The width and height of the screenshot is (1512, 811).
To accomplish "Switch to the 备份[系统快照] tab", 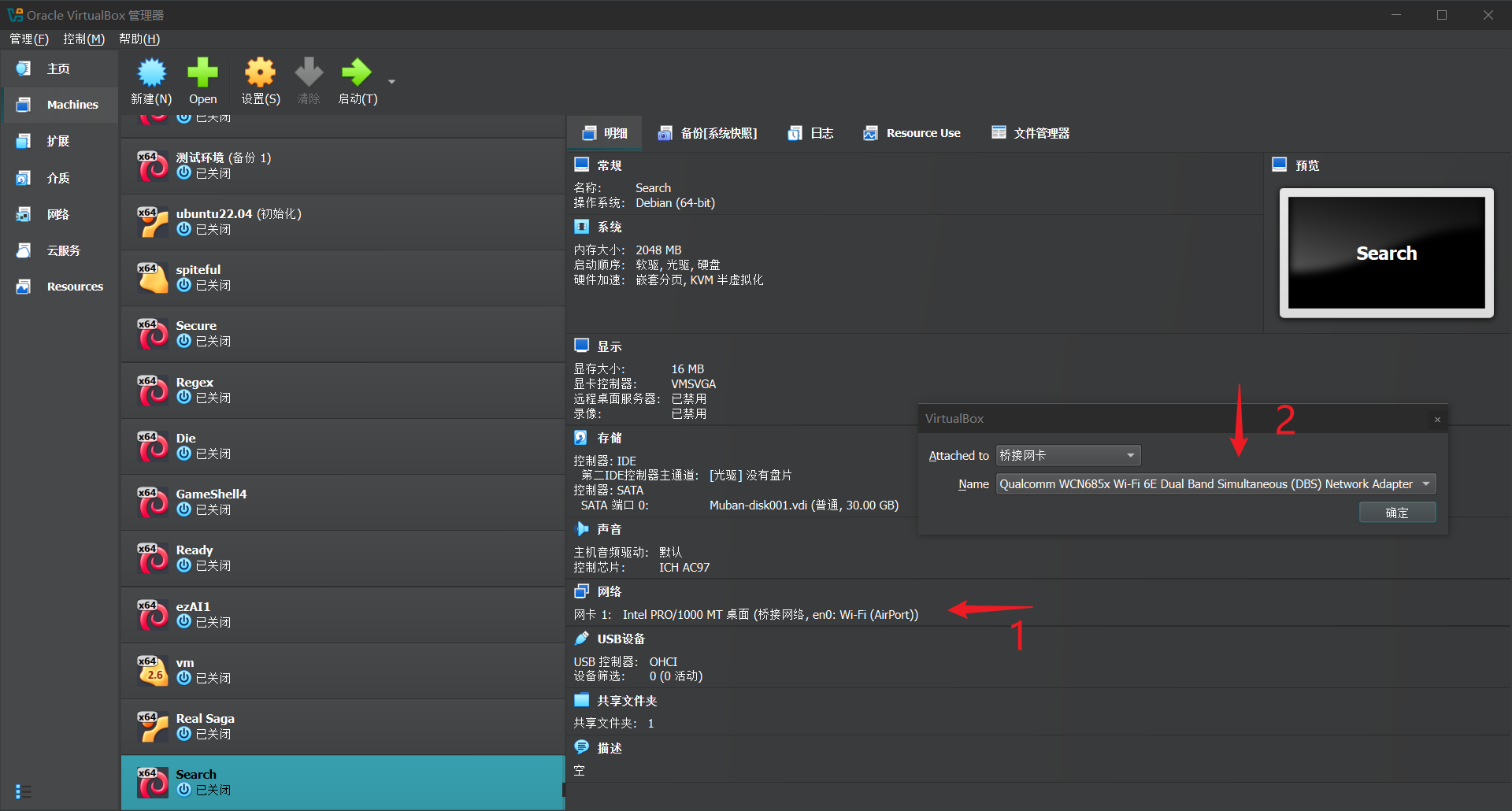I will coord(708,133).
